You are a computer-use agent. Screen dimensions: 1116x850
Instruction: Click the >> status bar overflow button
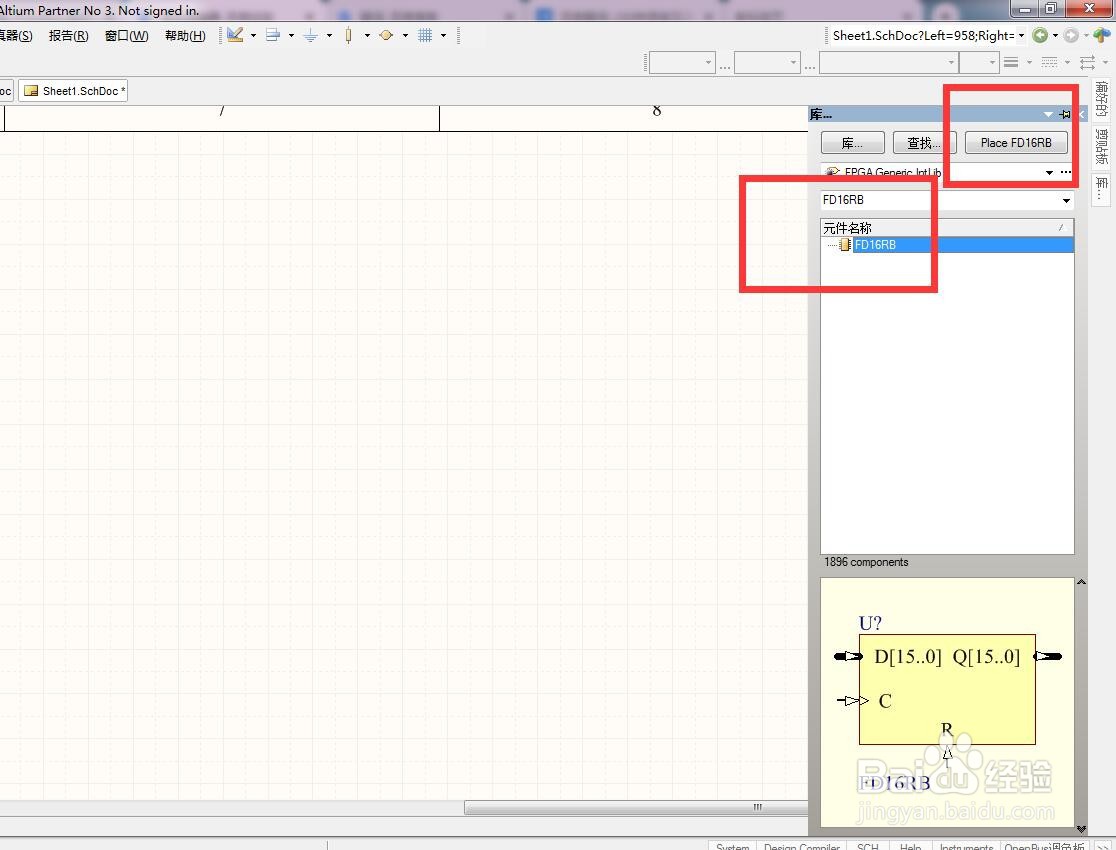click(1102, 846)
